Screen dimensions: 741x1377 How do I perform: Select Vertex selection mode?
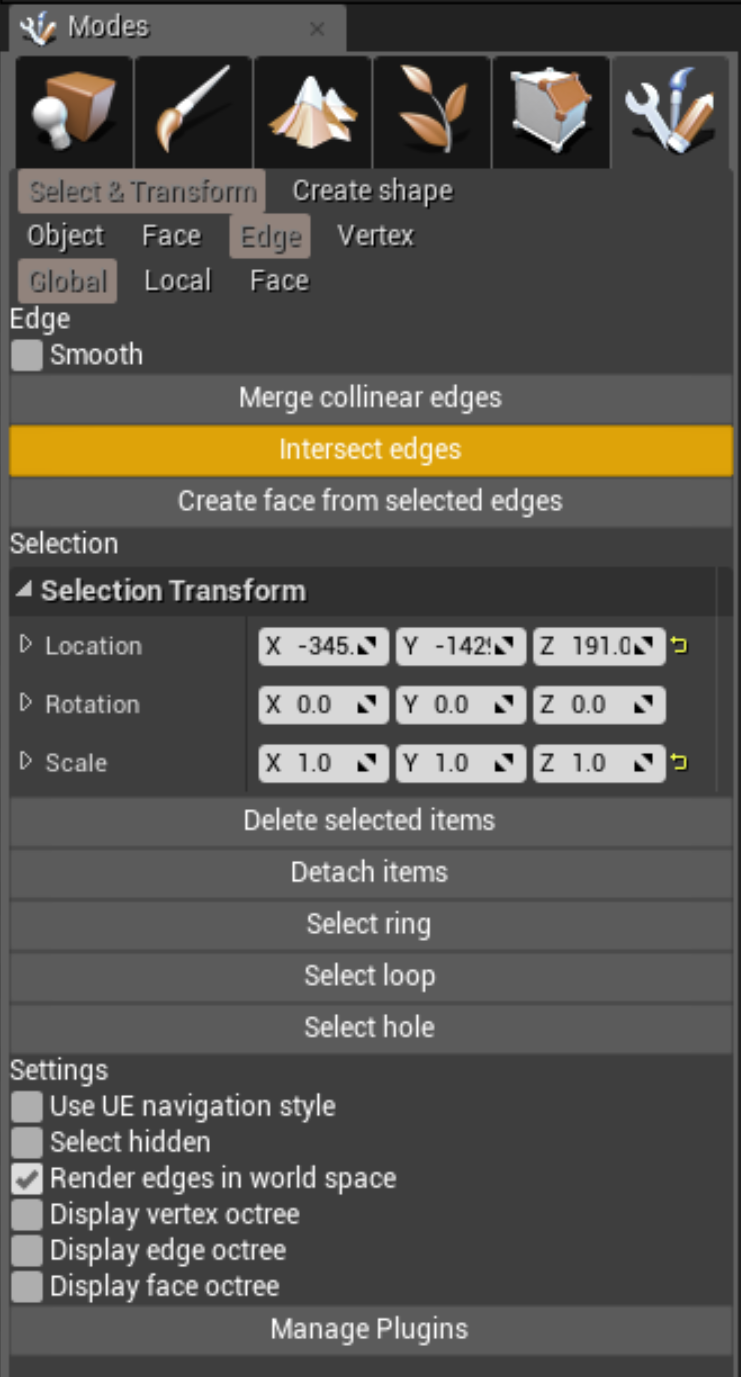(376, 236)
